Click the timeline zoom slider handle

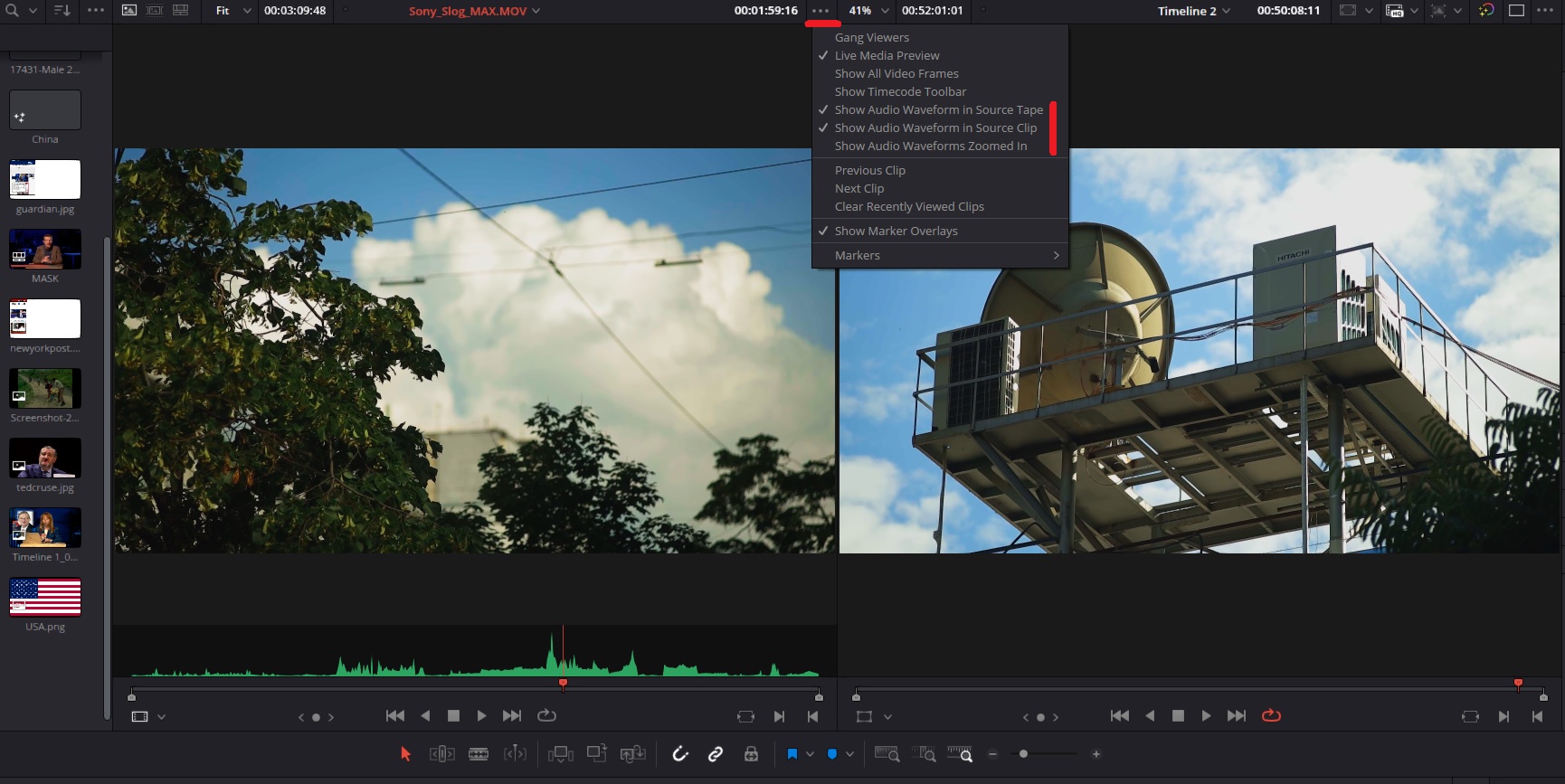click(x=1023, y=754)
